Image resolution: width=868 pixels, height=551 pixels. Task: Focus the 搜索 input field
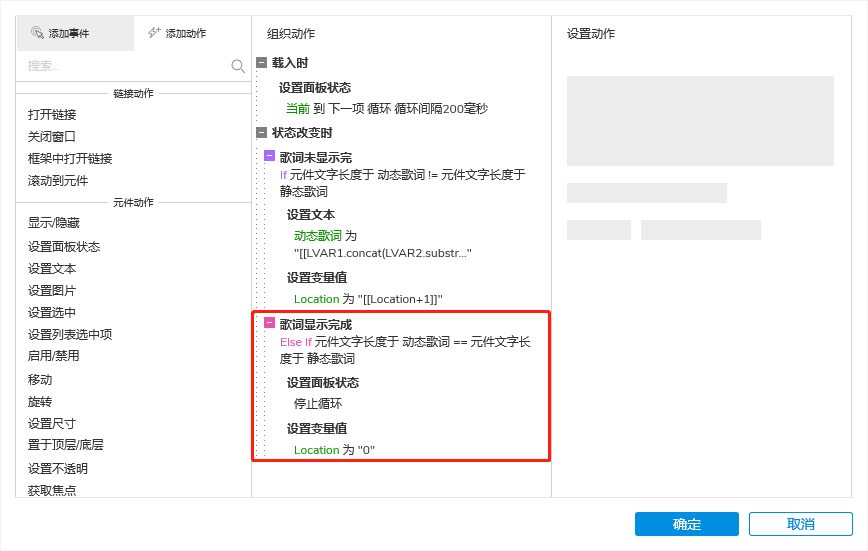(125, 66)
